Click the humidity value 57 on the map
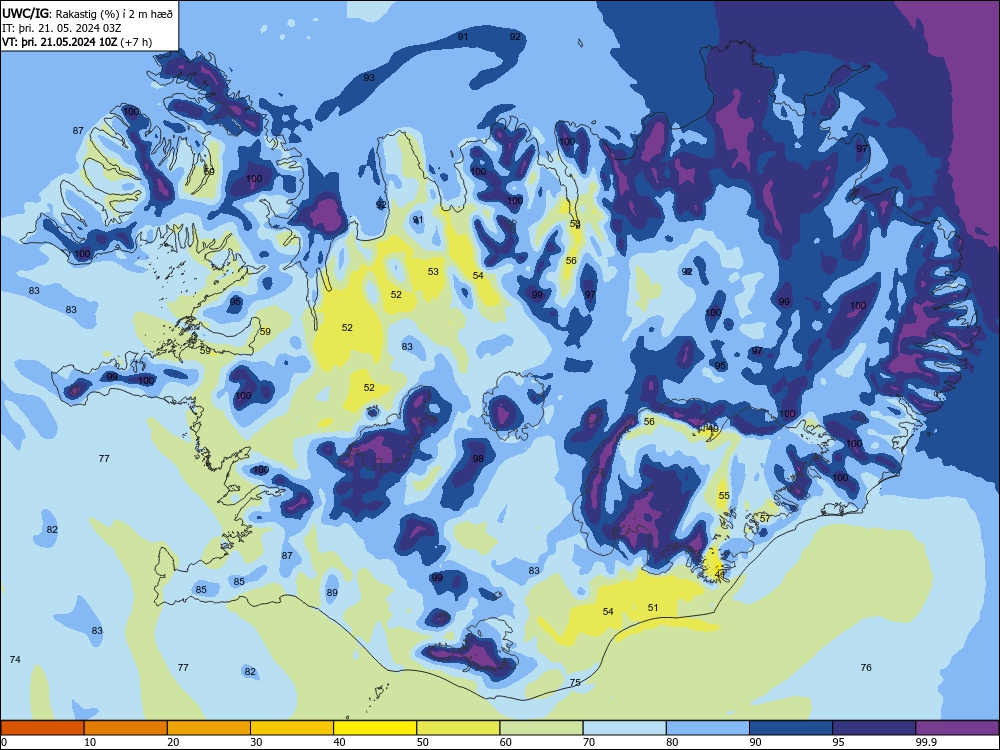 (765, 518)
